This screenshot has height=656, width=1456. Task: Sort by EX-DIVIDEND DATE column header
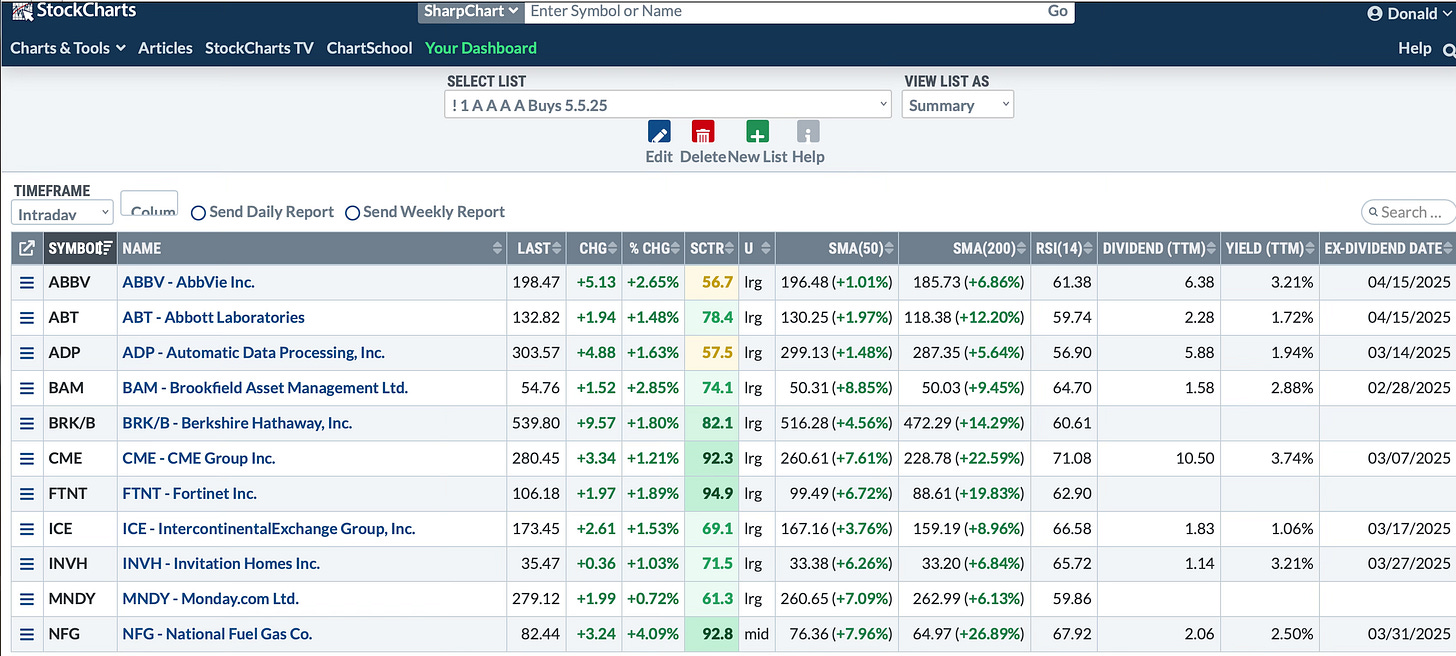pos(1387,248)
